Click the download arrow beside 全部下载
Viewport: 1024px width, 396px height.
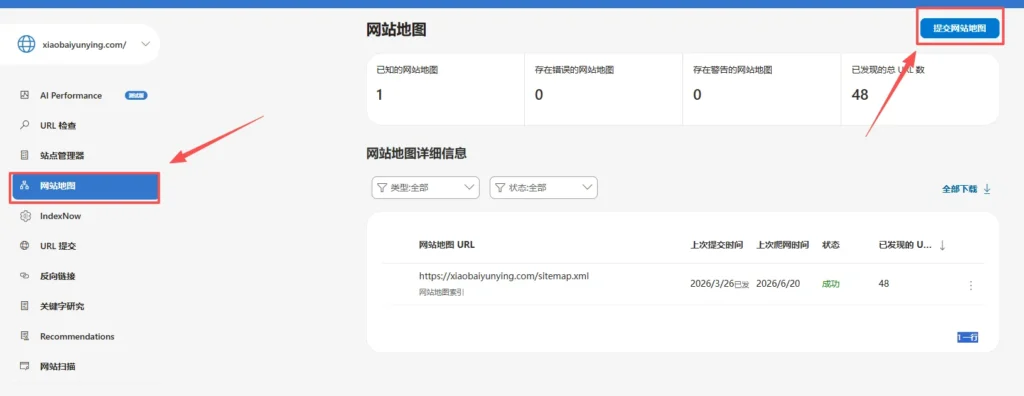[x=987, y=188]
